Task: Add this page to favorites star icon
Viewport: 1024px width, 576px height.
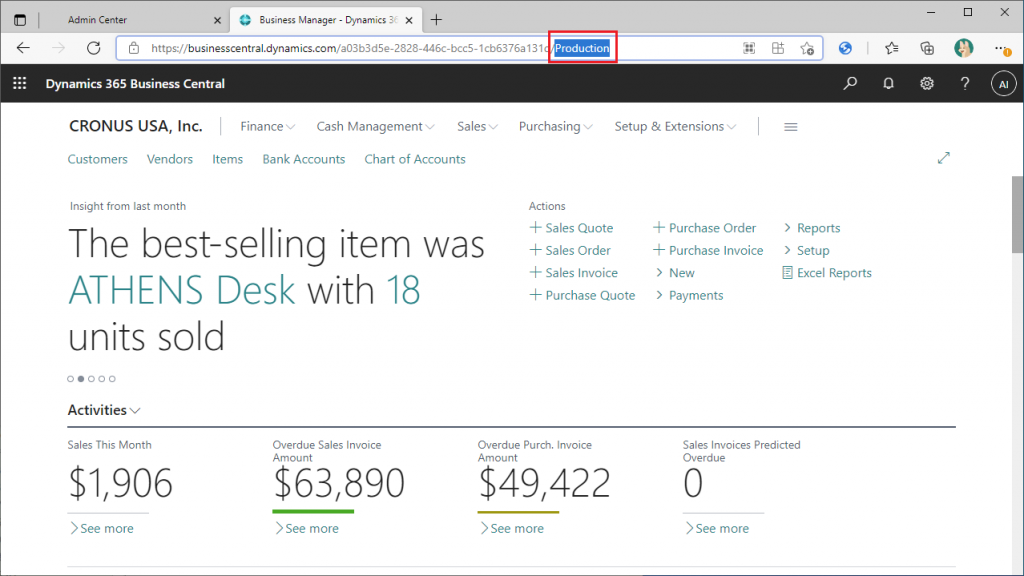Action: (x=807, y=48)
